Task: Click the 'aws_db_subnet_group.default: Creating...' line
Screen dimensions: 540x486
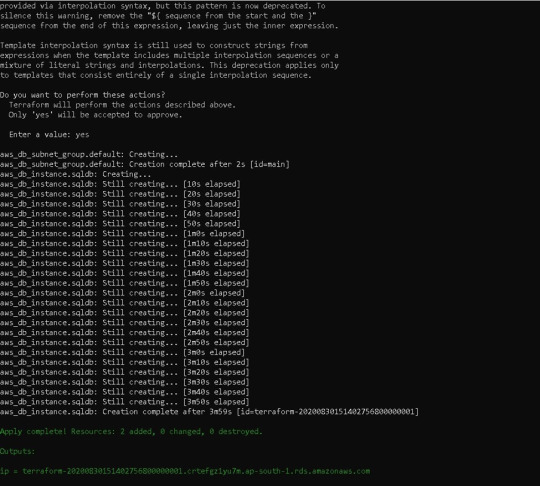Action: click(89, 154)
